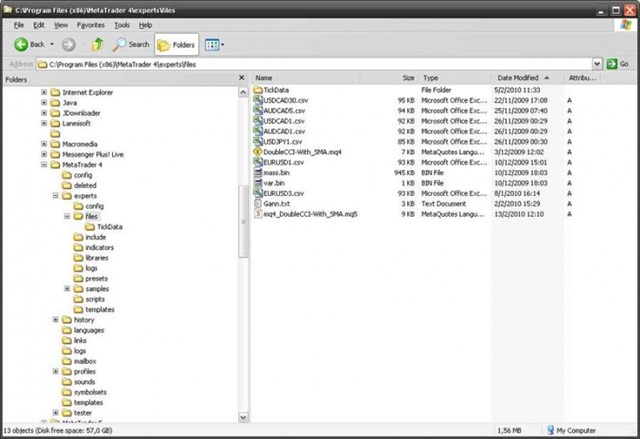Expand the samples tree node
Screen dimensions: 640x439
[x=67, y=289]
